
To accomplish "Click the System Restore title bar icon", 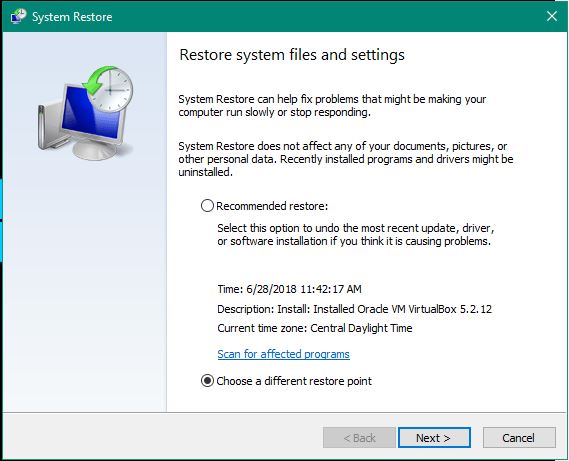I will coord(19,16).
